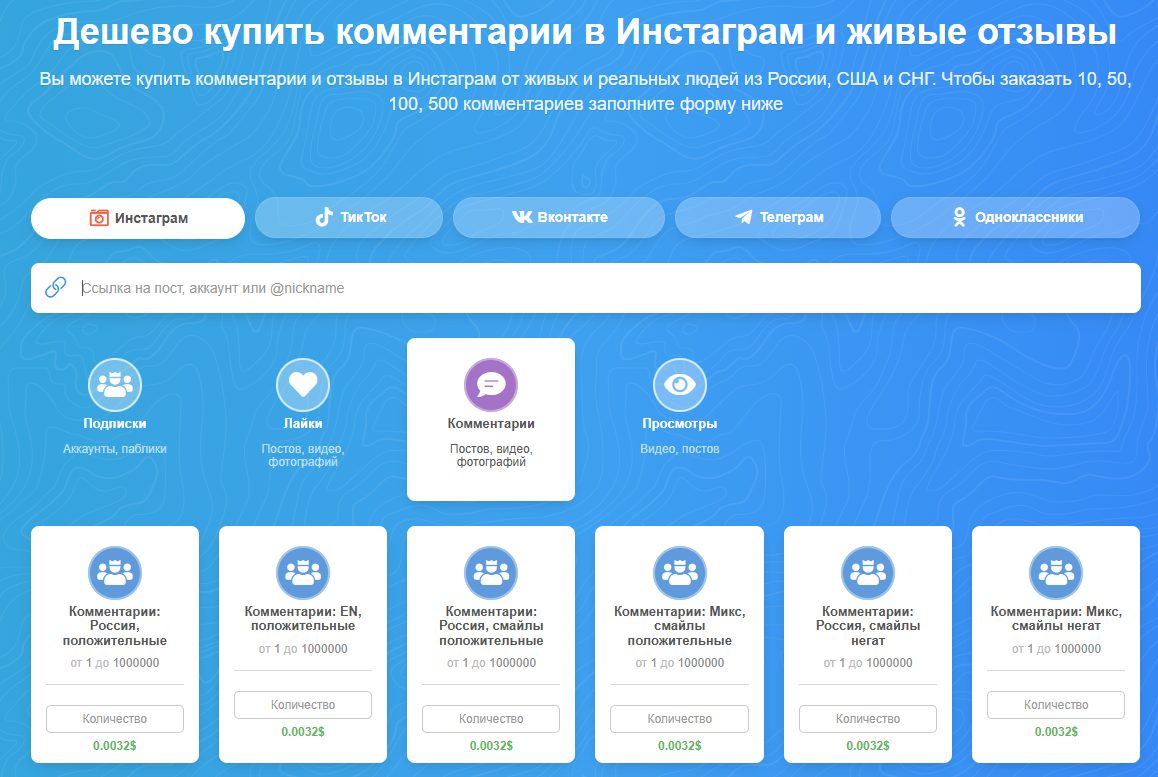Focus Количество field for Микс, смайлы положительные
The height and width of the screenshot is (777, 1158).
pyautogui.click(x=679, y=719)
